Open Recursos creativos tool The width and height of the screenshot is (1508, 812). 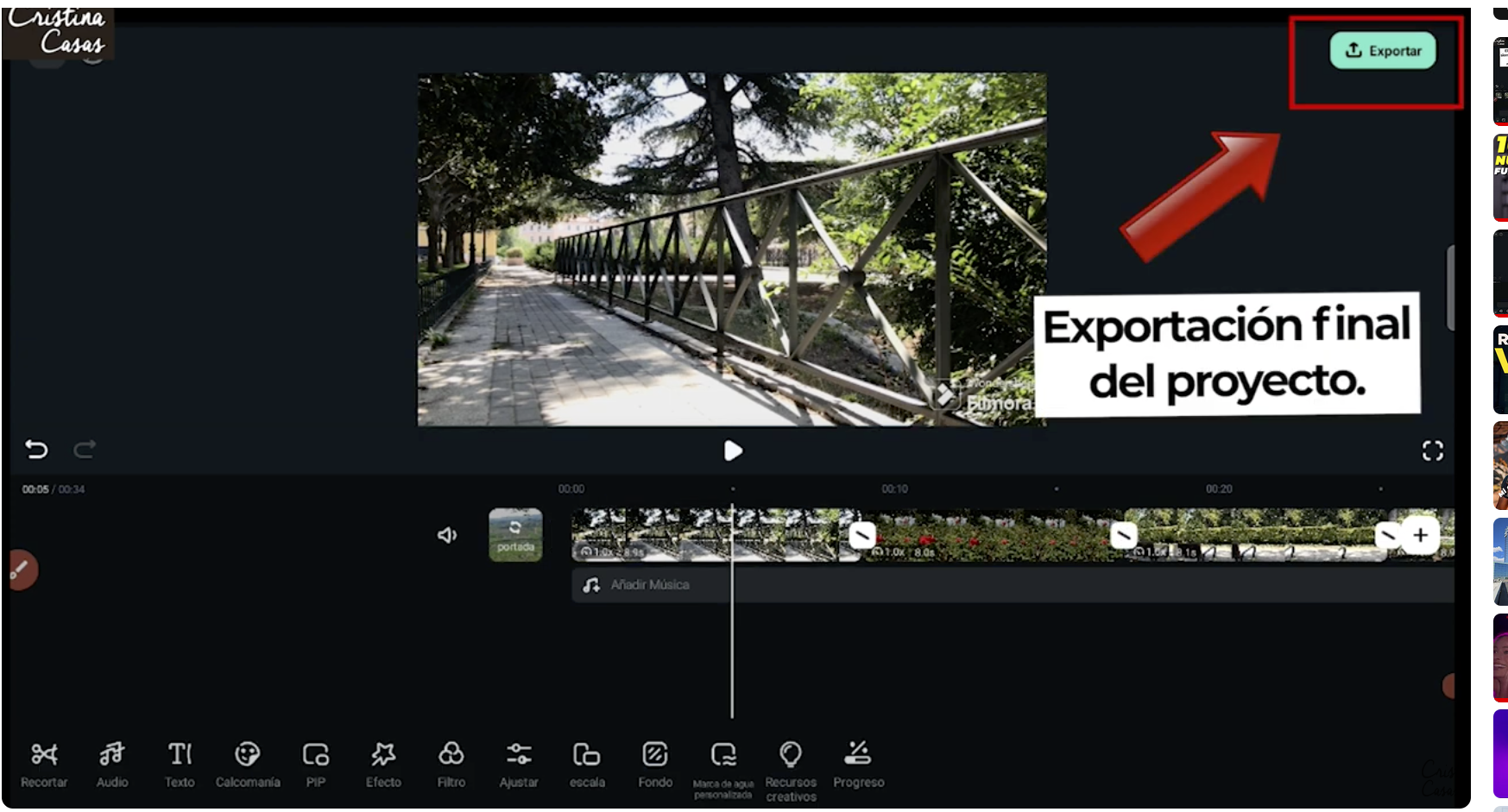(x=791, y=771)
